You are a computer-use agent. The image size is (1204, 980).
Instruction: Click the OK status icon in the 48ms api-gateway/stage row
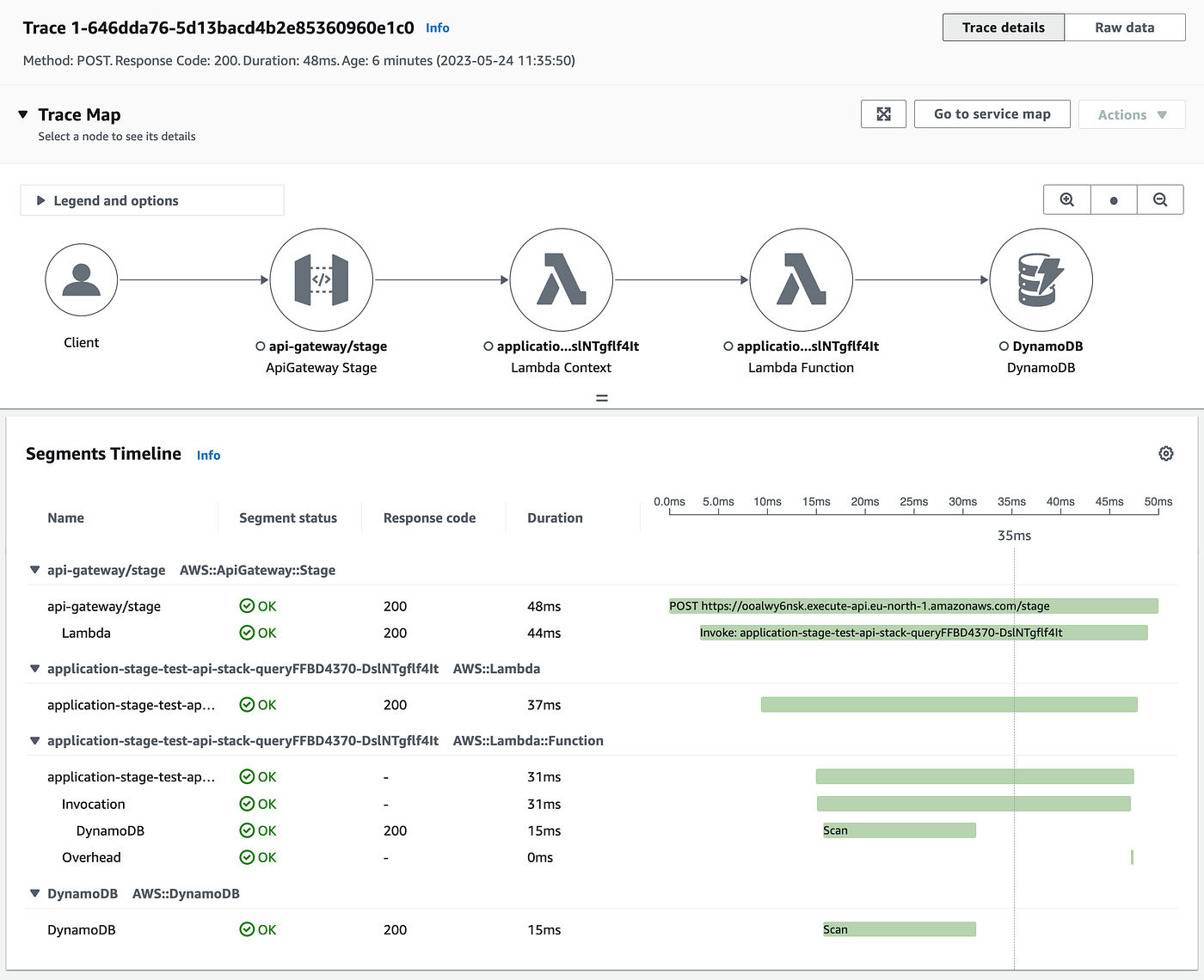click(x=247, y=606)
